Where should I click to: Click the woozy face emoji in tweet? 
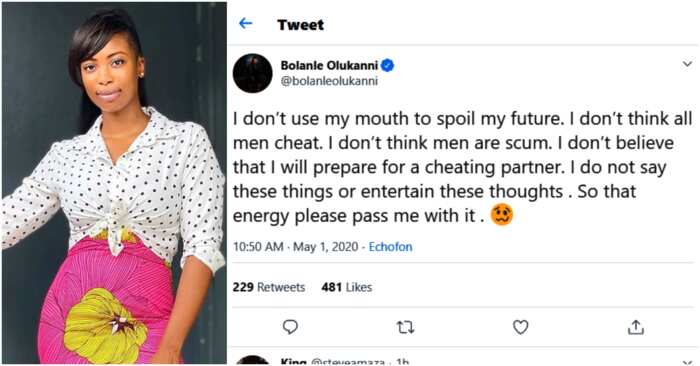502,215
